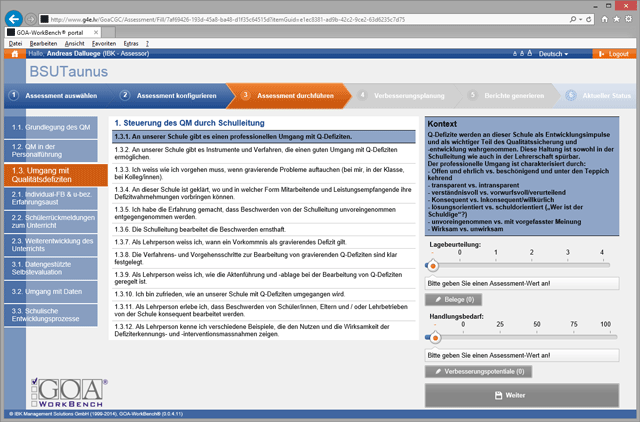Screen dimensions: 640x422
Task: Select sidebar item 2.2. Schülerrückmeldungen zum Unterricht
Action: [51, 222]
